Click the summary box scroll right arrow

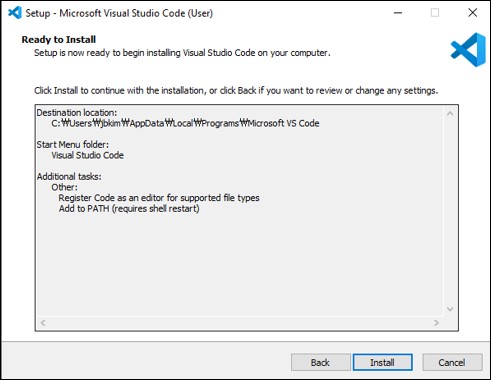coord(436,323)
